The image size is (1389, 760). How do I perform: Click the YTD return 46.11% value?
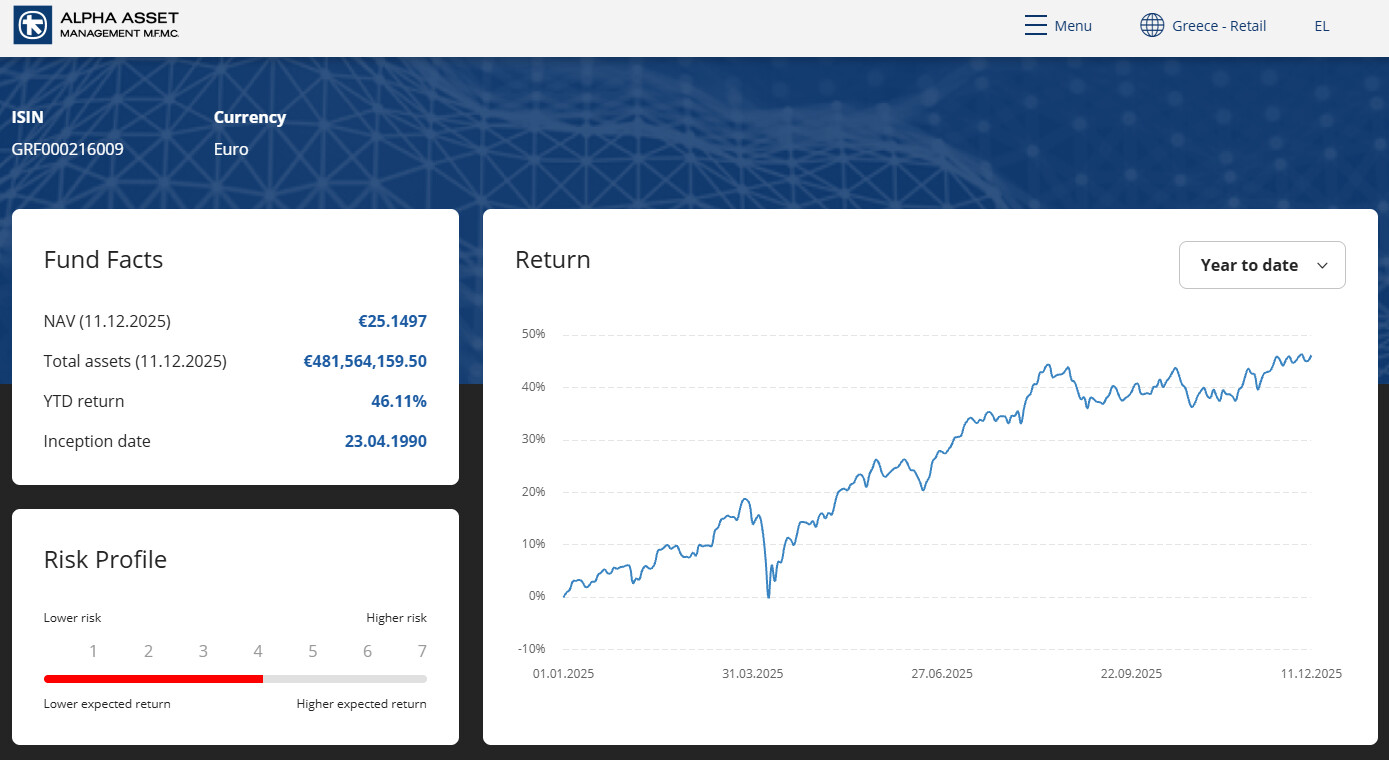click(x=398, y=401)
